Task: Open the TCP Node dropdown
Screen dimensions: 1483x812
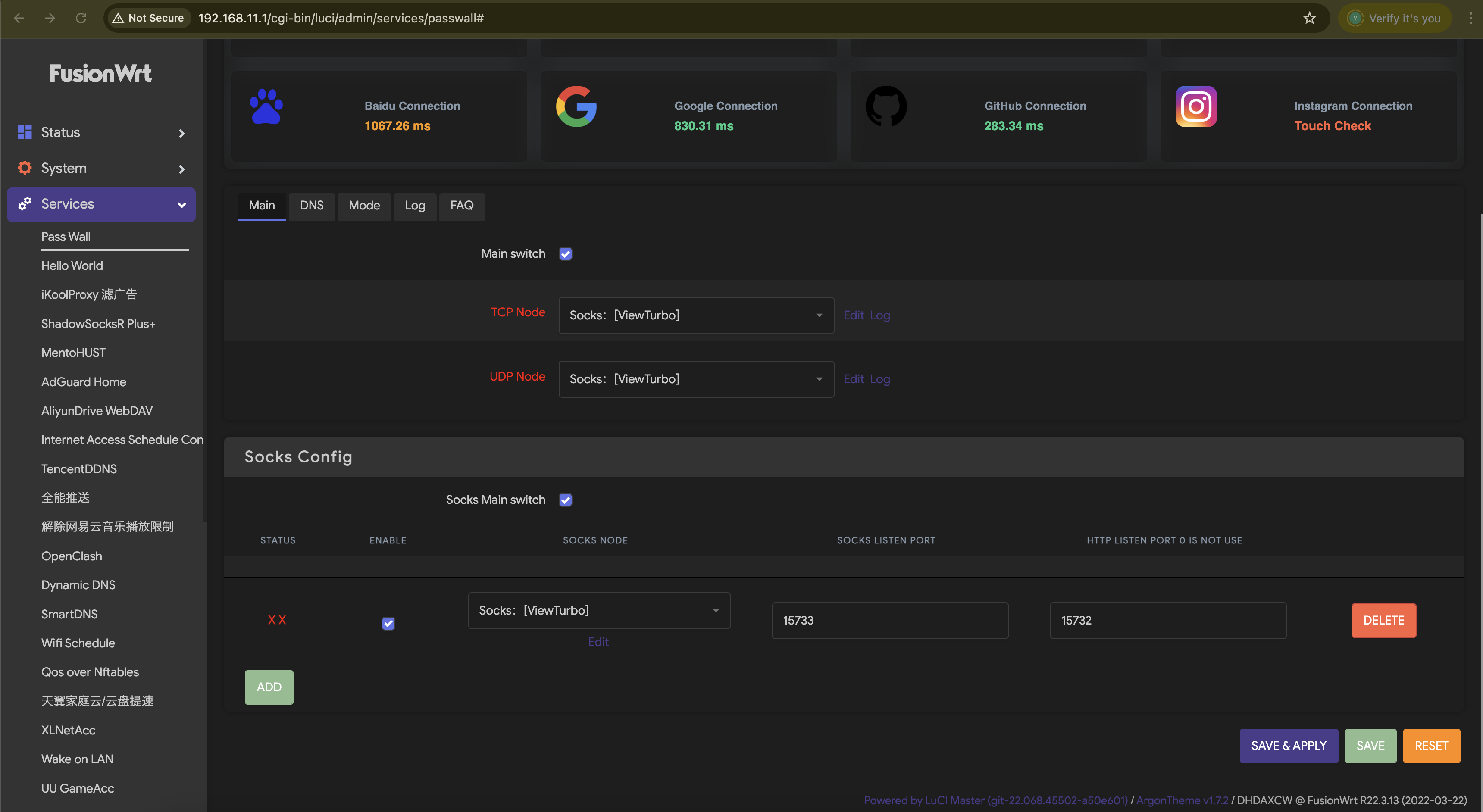Action: click(695, 315)
